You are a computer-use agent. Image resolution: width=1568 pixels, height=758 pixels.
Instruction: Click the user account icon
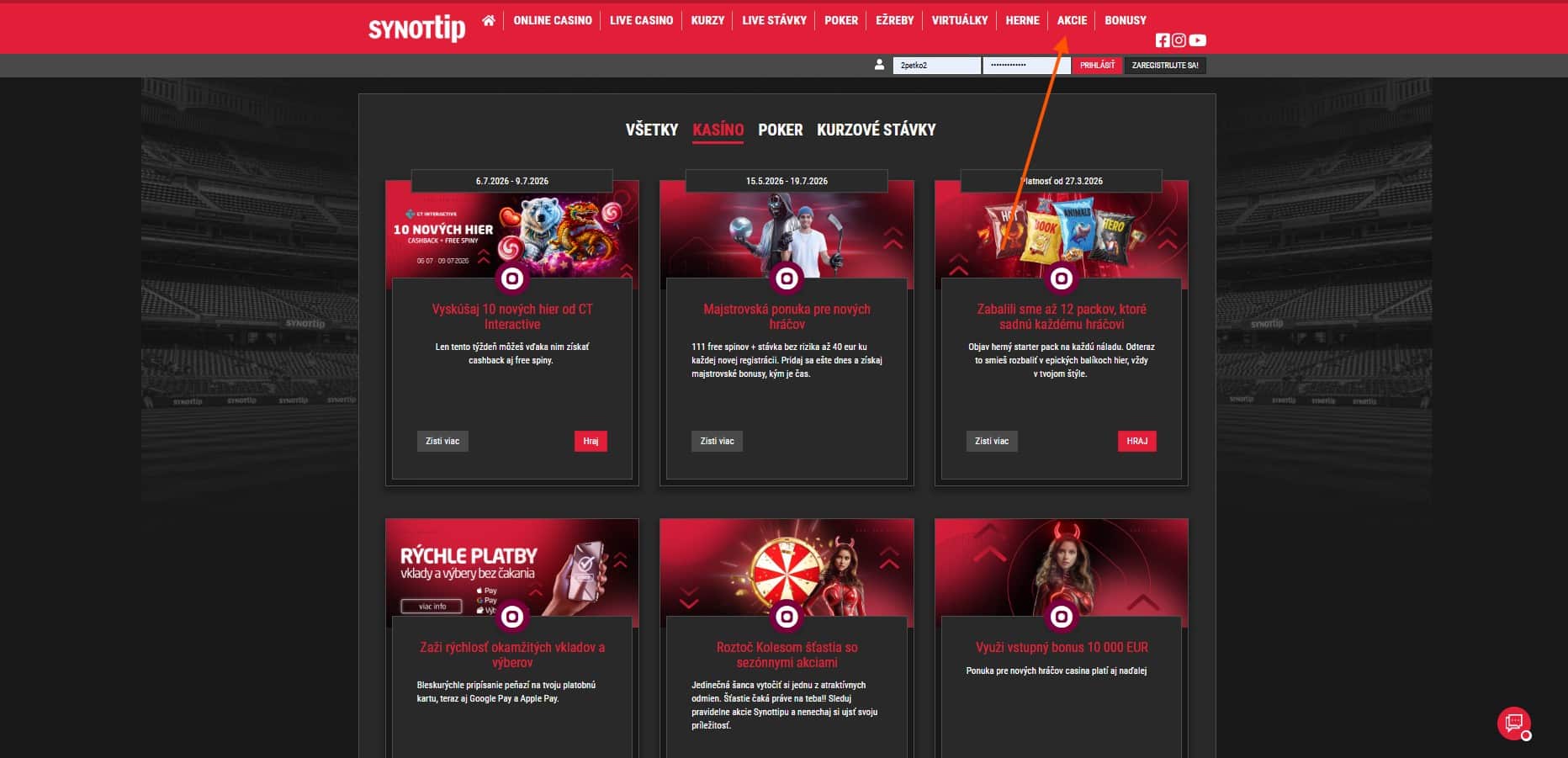[879, 65]
